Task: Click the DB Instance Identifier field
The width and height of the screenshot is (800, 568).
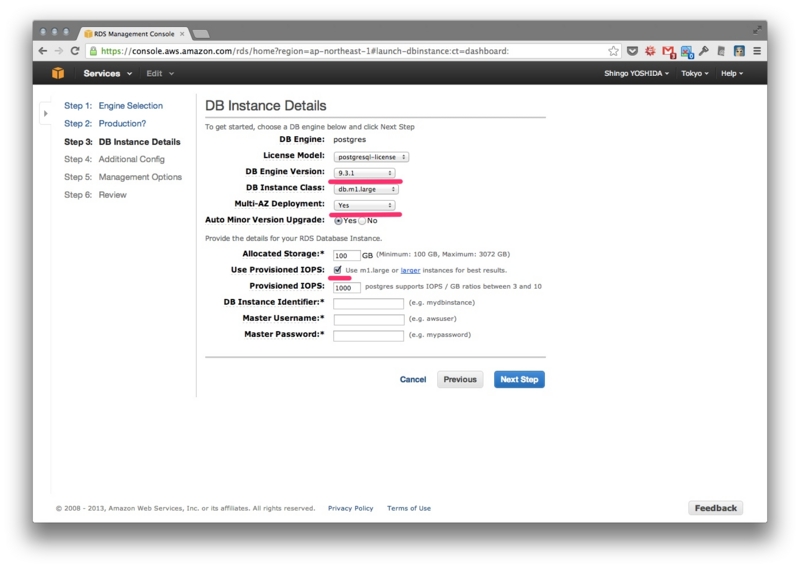Action: click(x=368, y=303)
